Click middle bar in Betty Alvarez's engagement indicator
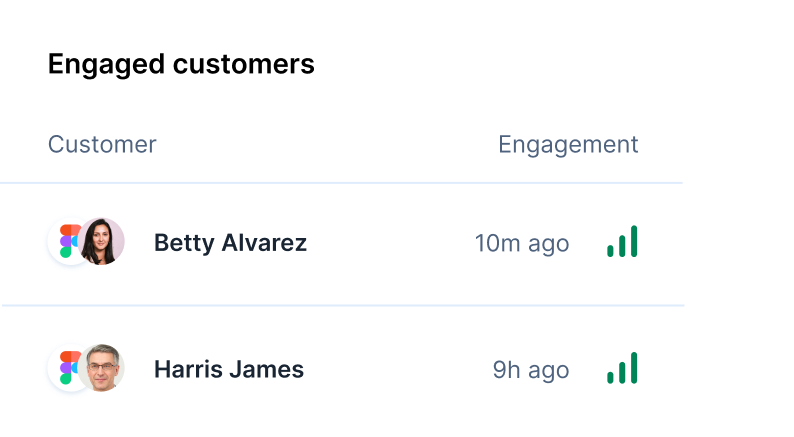 (622, 245)
